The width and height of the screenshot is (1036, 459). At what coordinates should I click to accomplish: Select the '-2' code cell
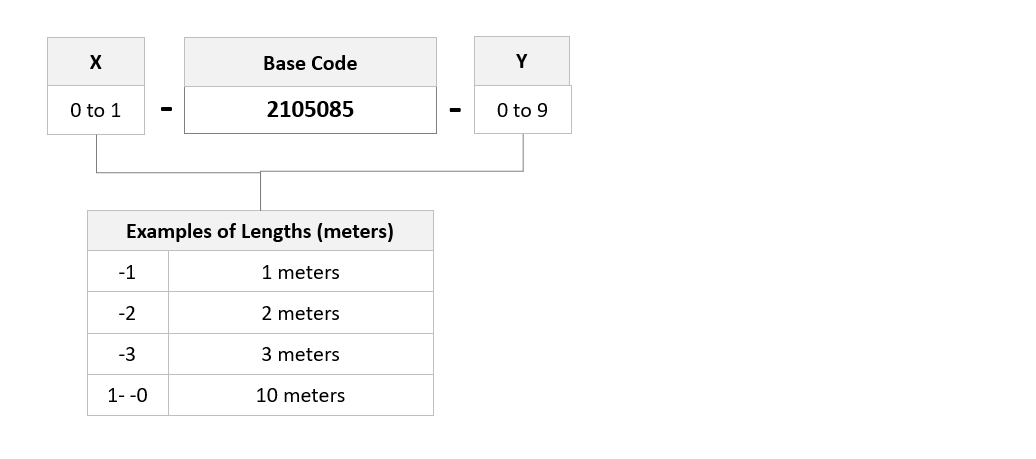(x=128, y=312)
